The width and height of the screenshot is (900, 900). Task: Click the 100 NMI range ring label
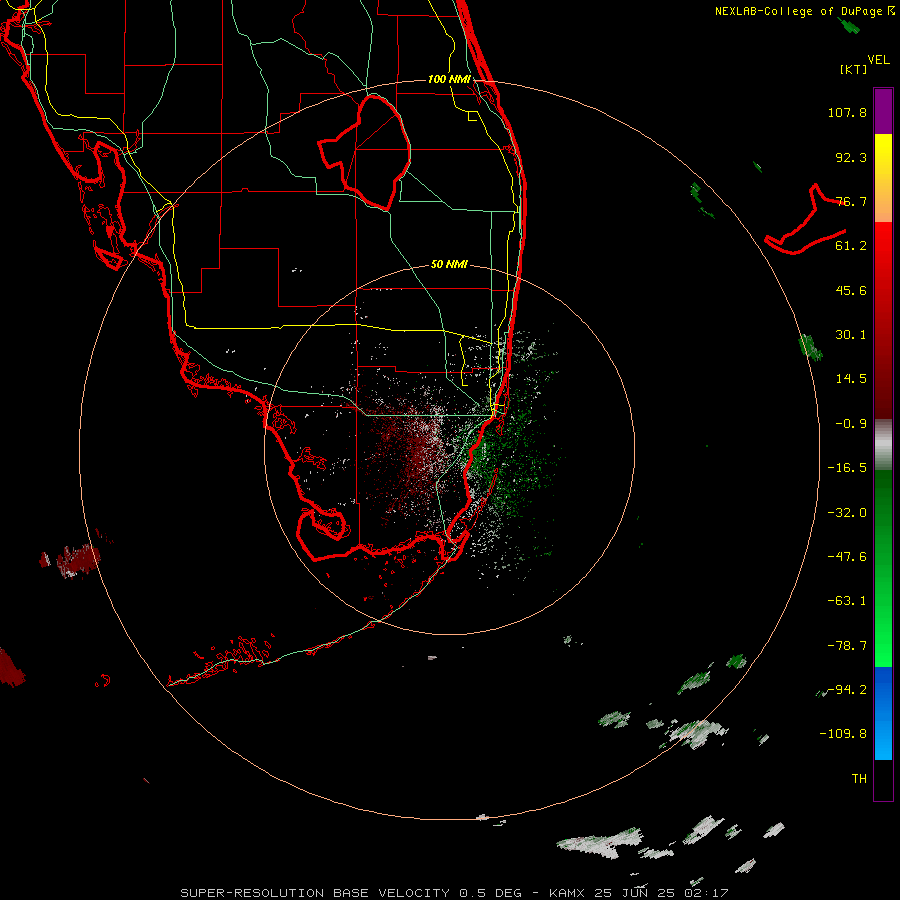pyautogui.click(x=449, y=79)
